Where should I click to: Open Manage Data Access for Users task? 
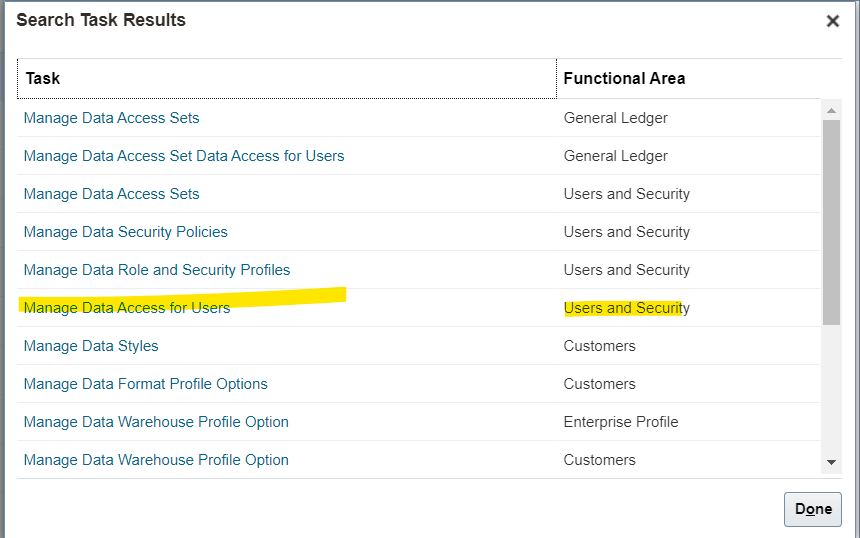(127, 308)
